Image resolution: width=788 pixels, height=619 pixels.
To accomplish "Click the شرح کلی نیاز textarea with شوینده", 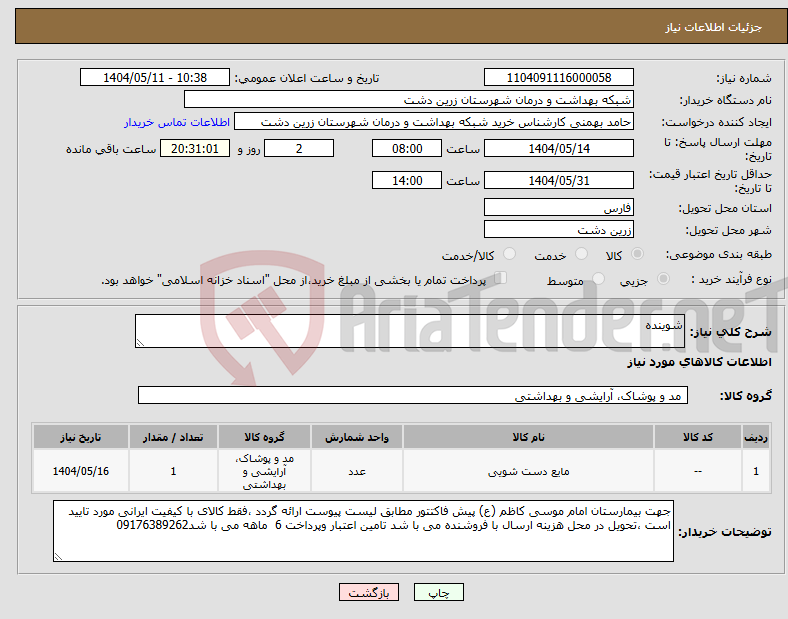I will click(x=410, y=331).
